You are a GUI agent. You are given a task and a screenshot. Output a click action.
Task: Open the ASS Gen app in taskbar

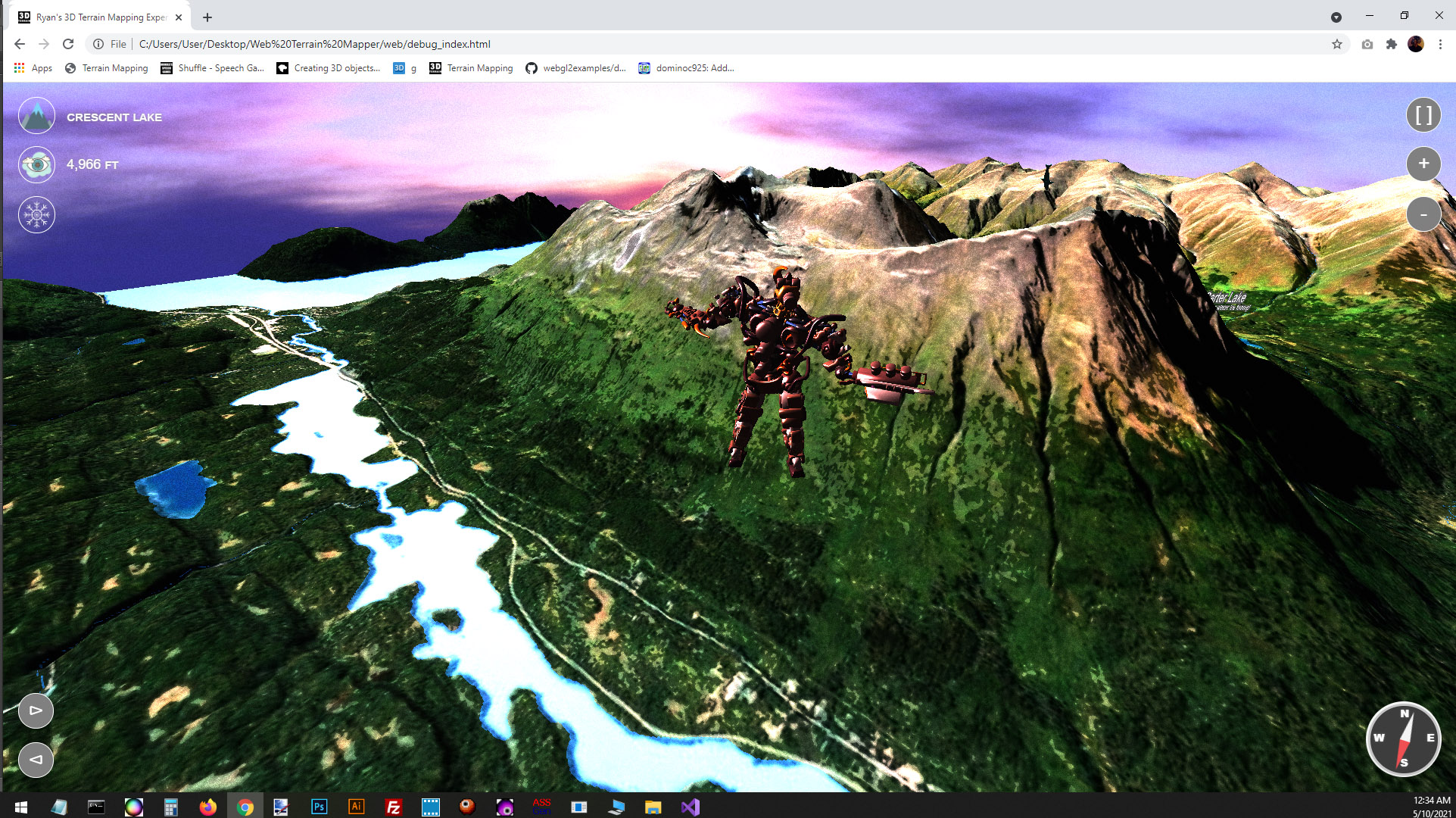click(x=541, y=807)
